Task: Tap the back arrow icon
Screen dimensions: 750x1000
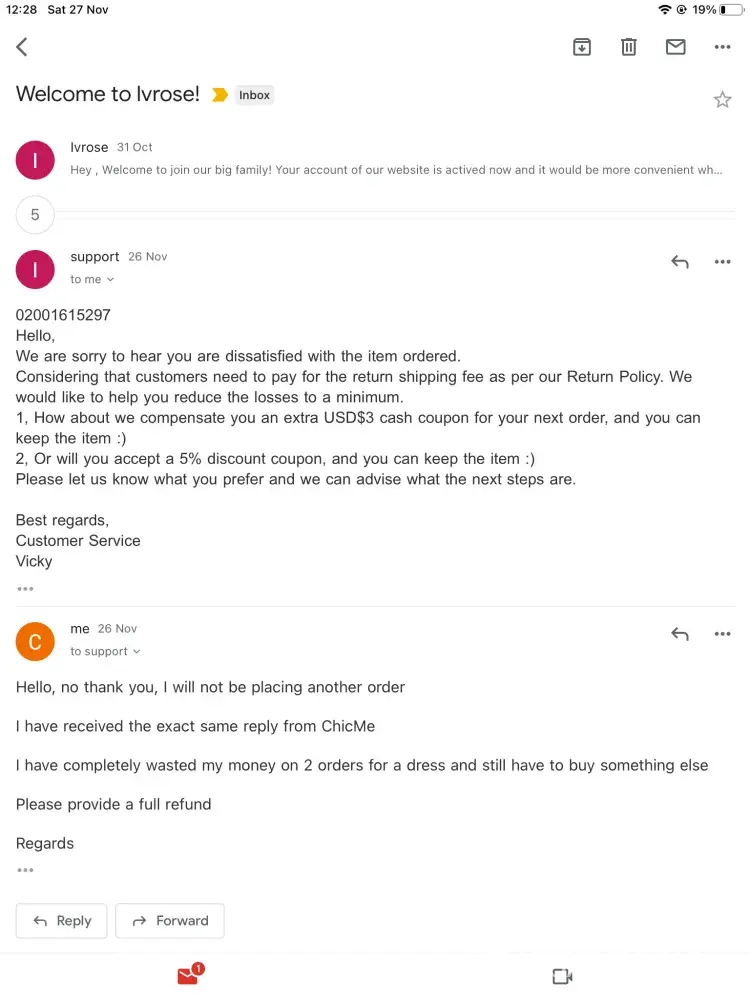Action: (22, 47)
